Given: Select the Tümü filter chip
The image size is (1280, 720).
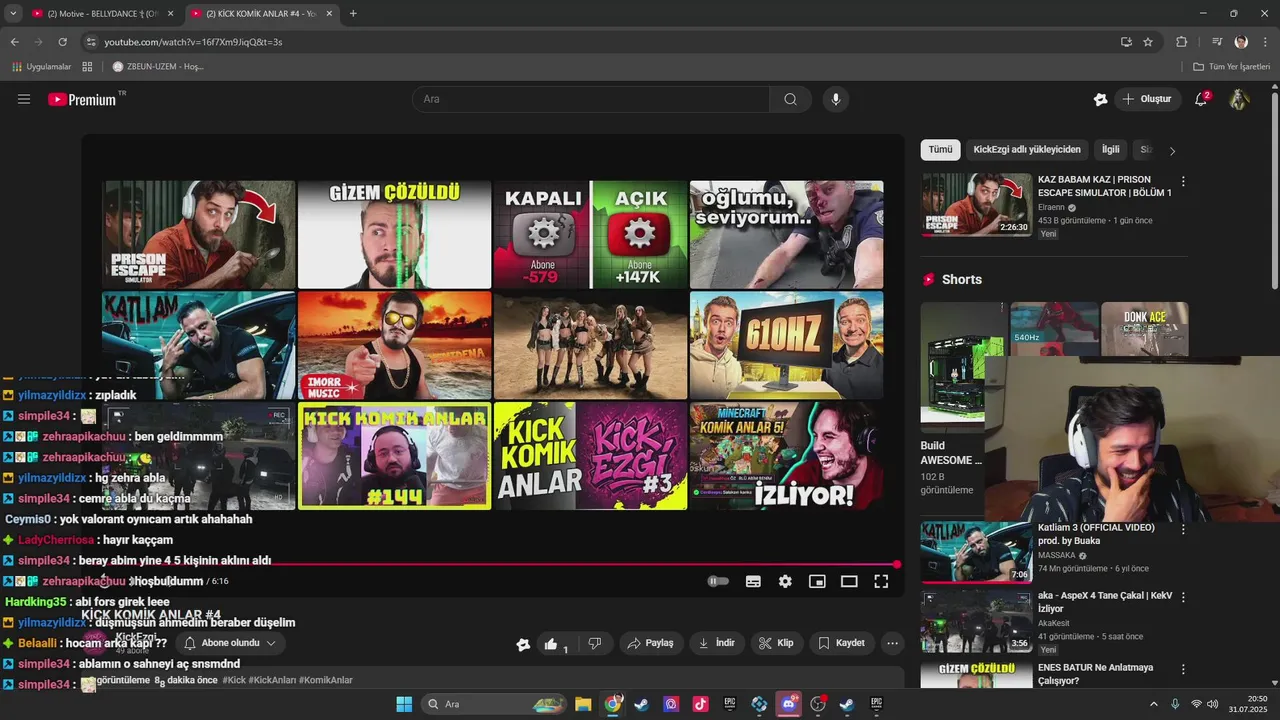Looking at the screenshot, I should coord(940,149).
